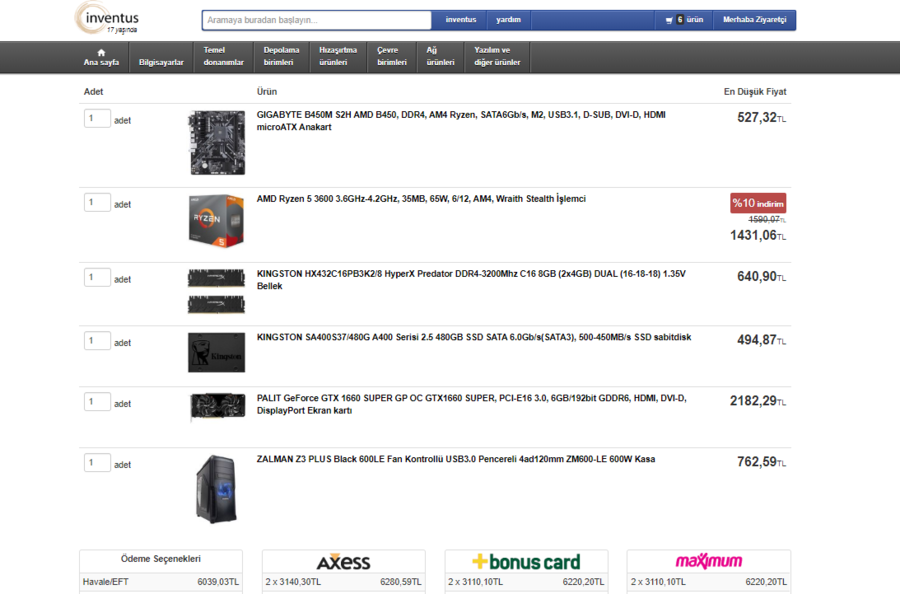
Task: Click quantity field for ZALMAN Z3 PLUS case
Action: tap(97, 463)
